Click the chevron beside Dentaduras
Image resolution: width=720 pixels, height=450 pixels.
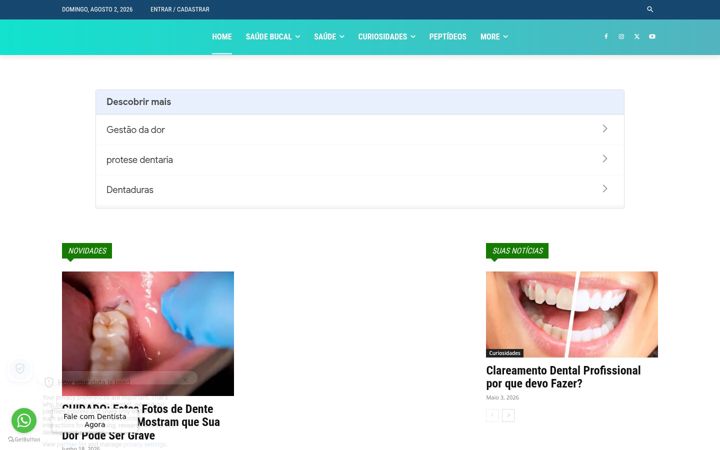[605, 189]
